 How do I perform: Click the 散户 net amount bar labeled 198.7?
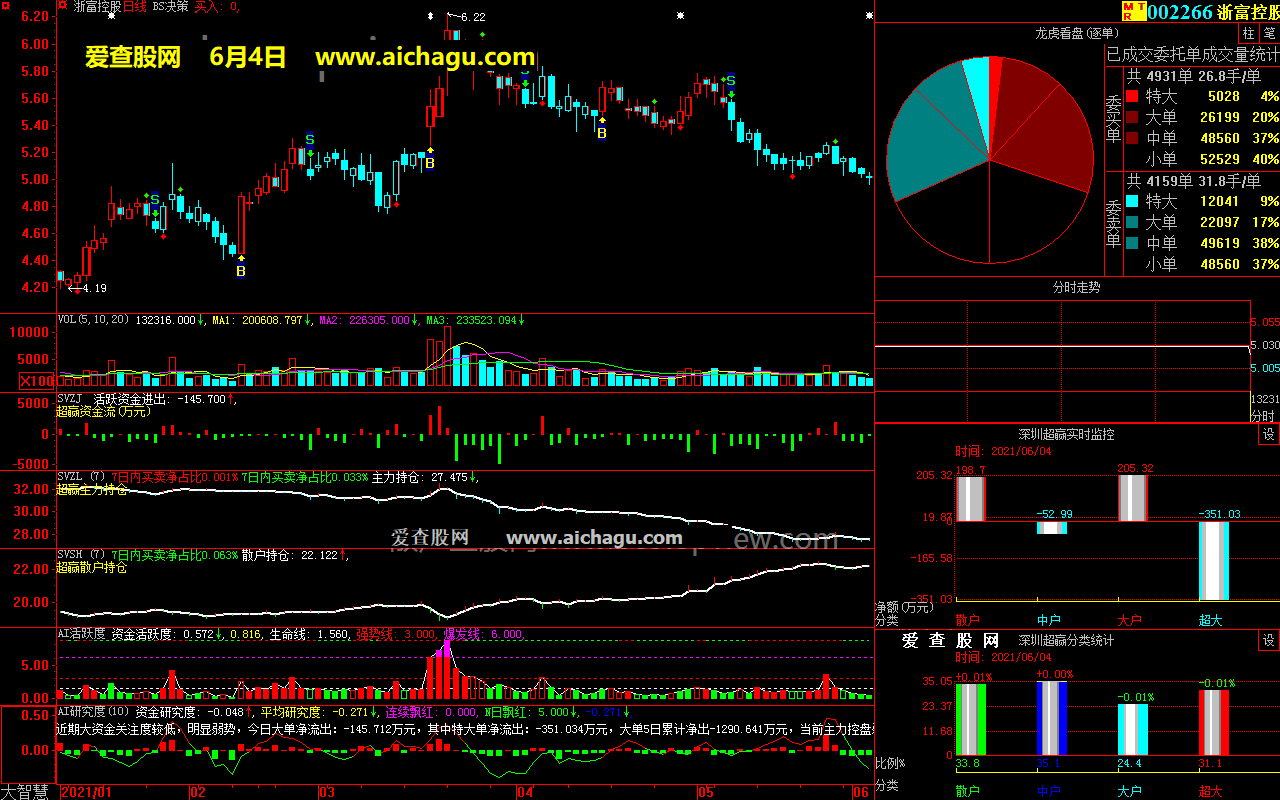970,499
